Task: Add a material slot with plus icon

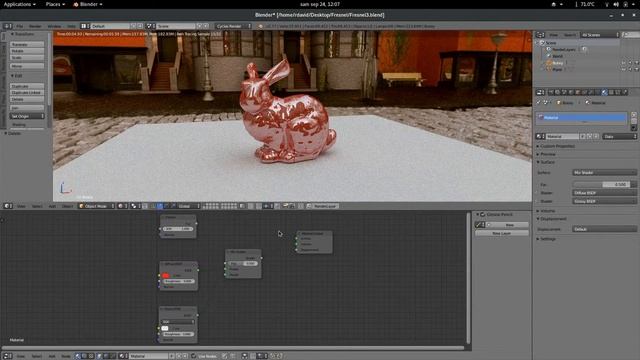Action: 633,115
